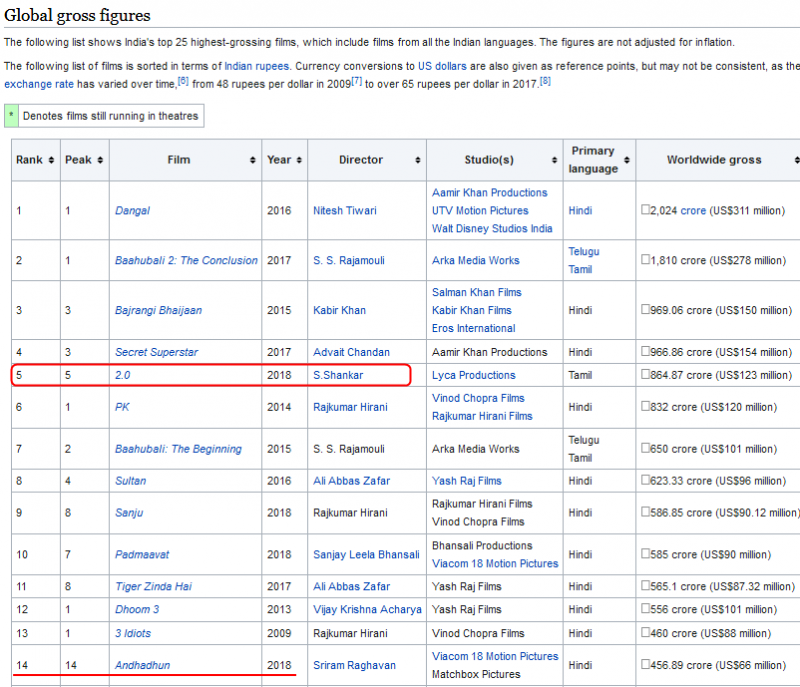Open Viacom 18 Motion Pictures link in Padmaavat row
Image resolution: width=800 pixels, height=687 pixels.
pos(495,564)
